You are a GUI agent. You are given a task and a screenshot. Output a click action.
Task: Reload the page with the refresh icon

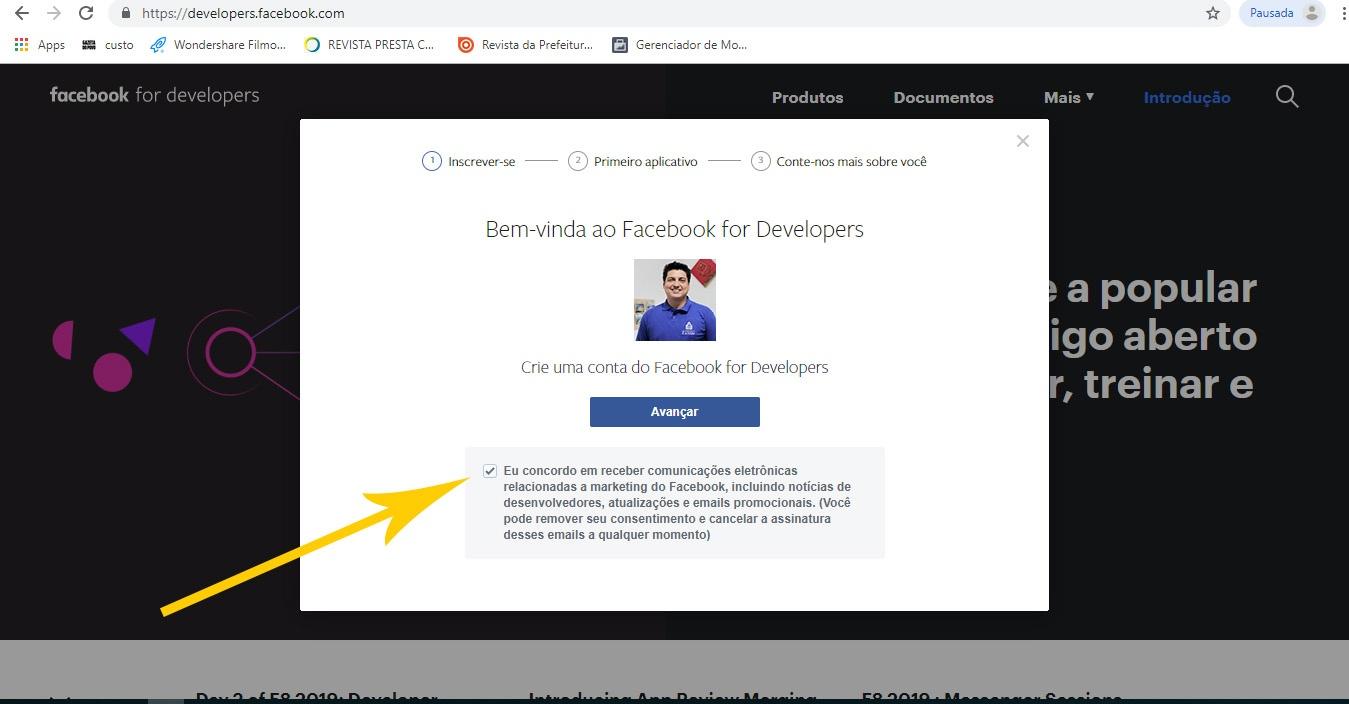(x=86, y=13)
